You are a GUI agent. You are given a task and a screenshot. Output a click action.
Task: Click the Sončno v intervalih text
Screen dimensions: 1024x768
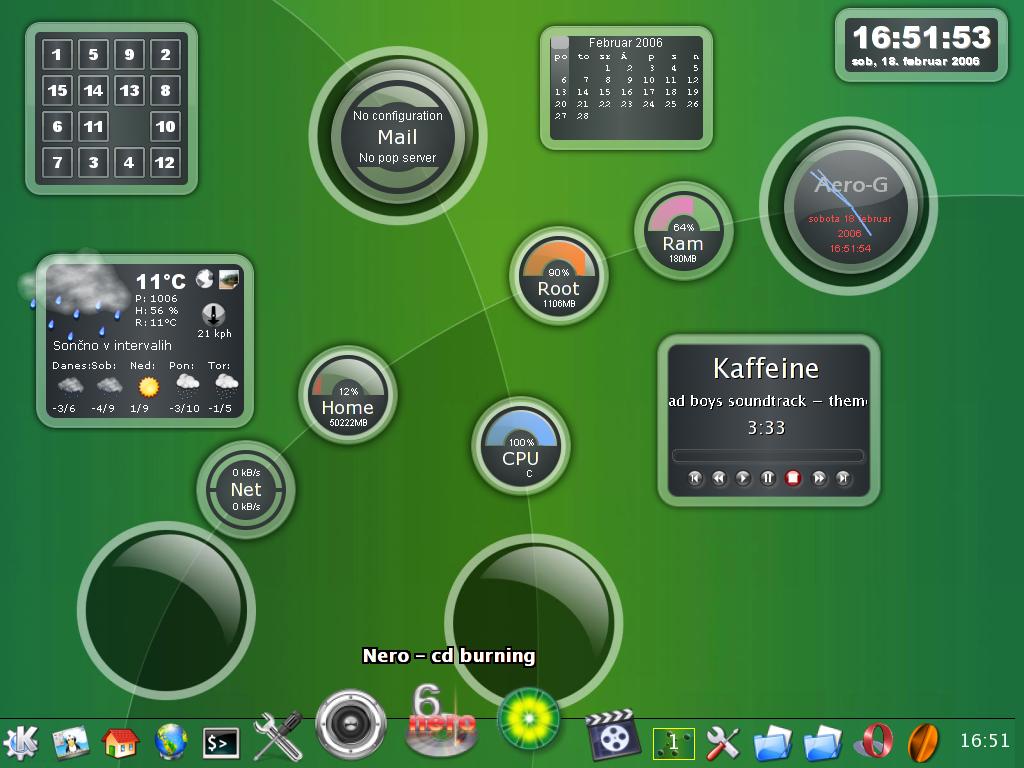[x=112, y=345]
